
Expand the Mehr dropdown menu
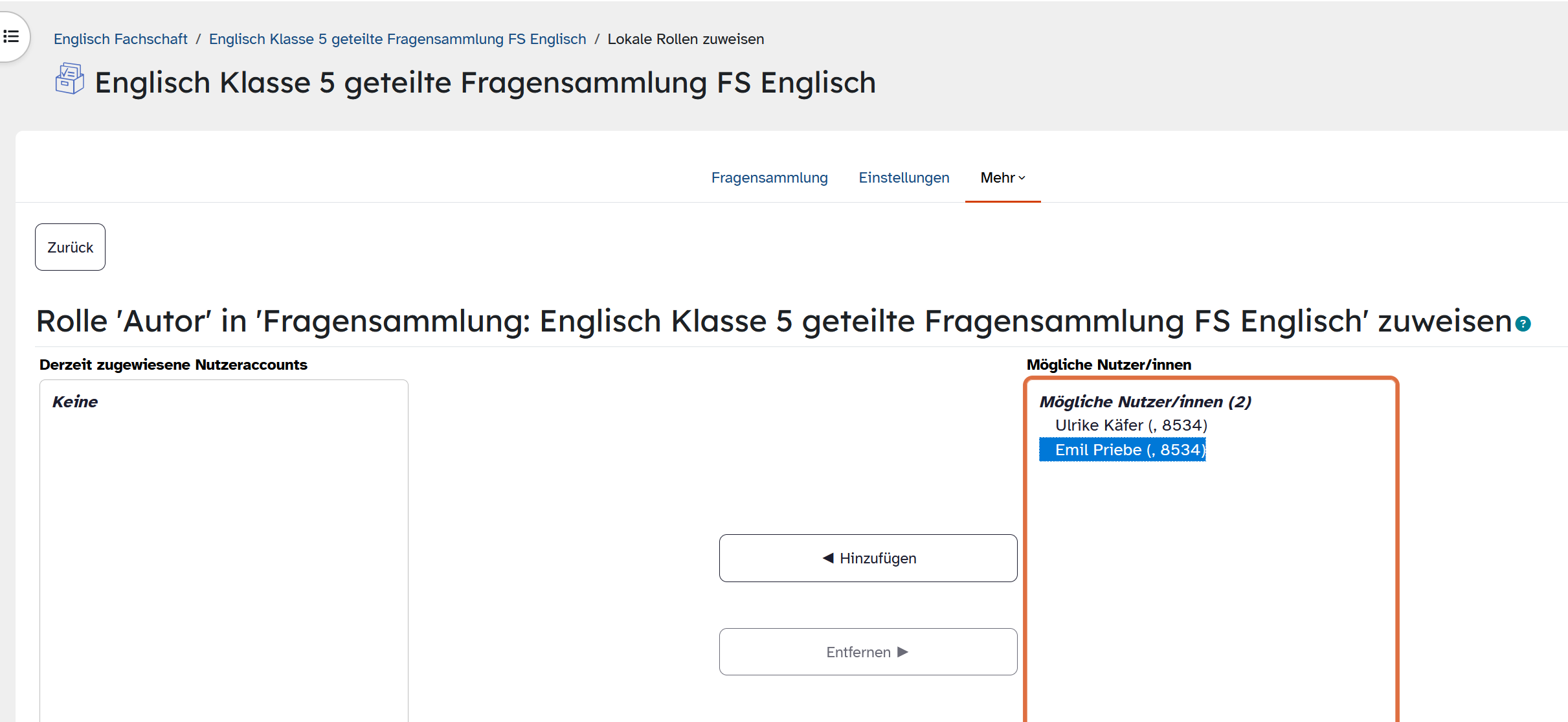[x=1002, y=177]
